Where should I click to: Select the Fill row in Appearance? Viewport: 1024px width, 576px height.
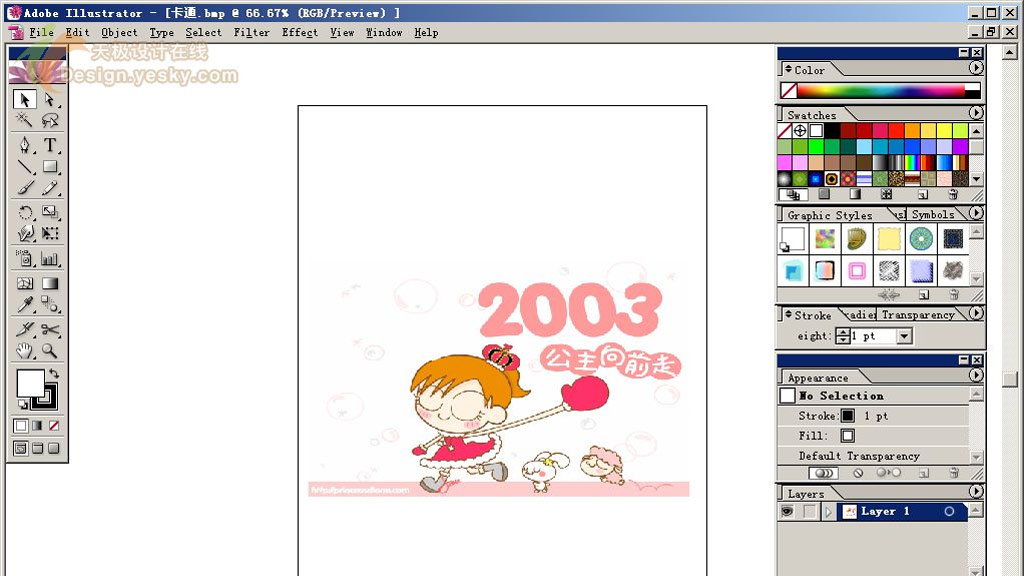click(x=874, y=436)
